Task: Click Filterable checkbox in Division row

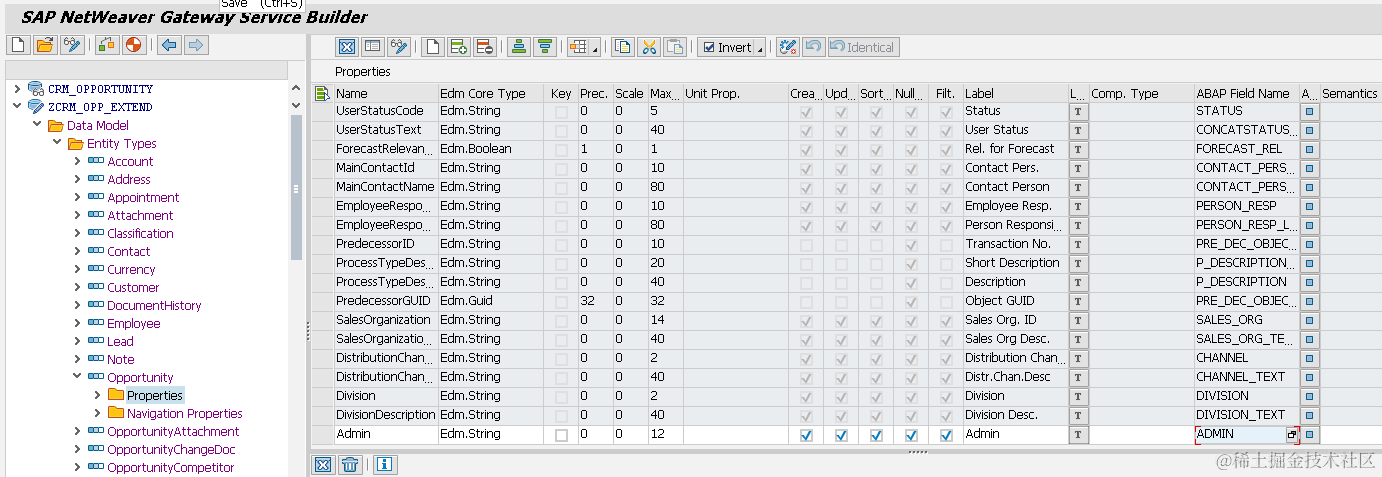Action: click(946, 396)
